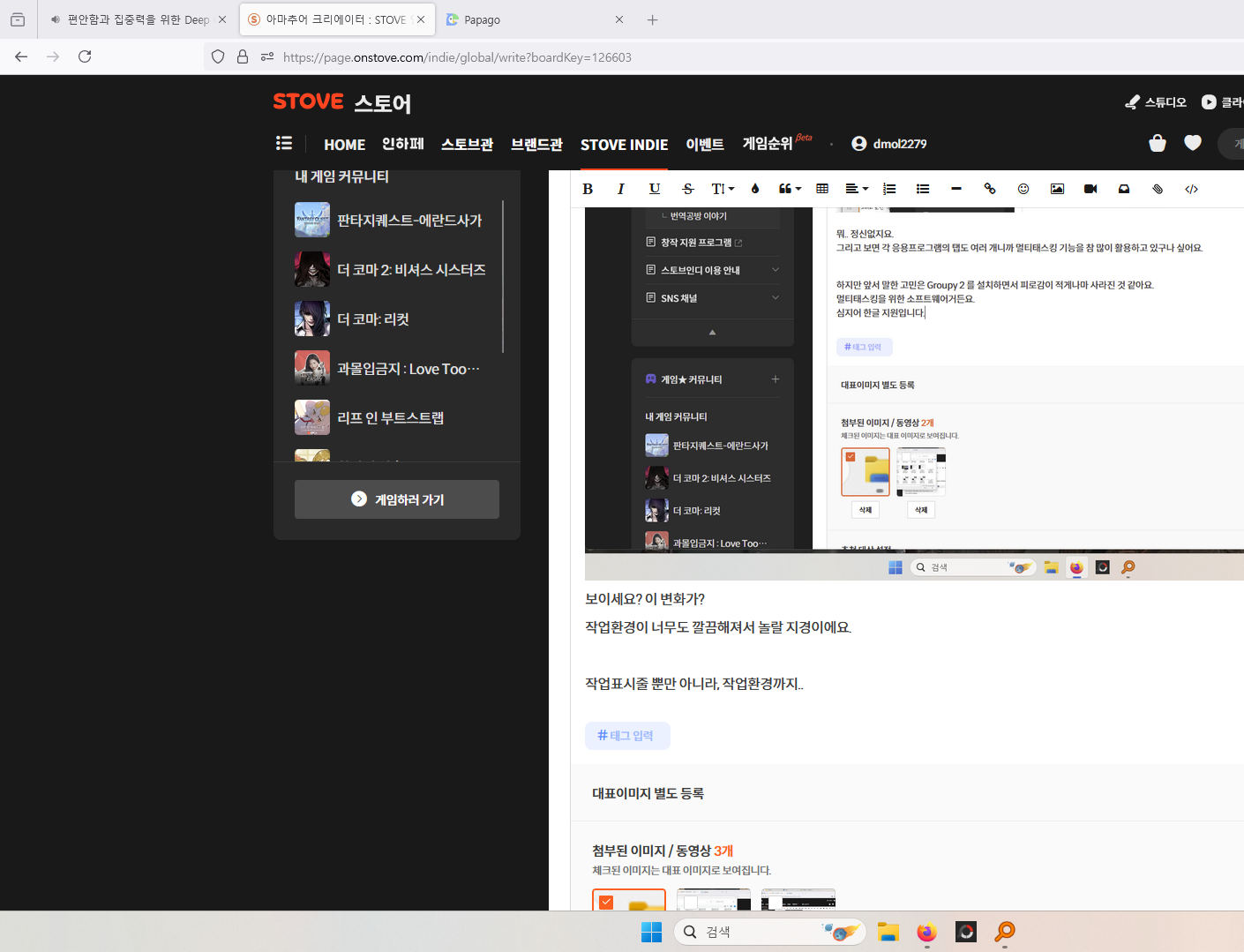The image size is (1244, 952).
Task: Apply strikethrough formatting in the editor
Action: coord(688,189)
